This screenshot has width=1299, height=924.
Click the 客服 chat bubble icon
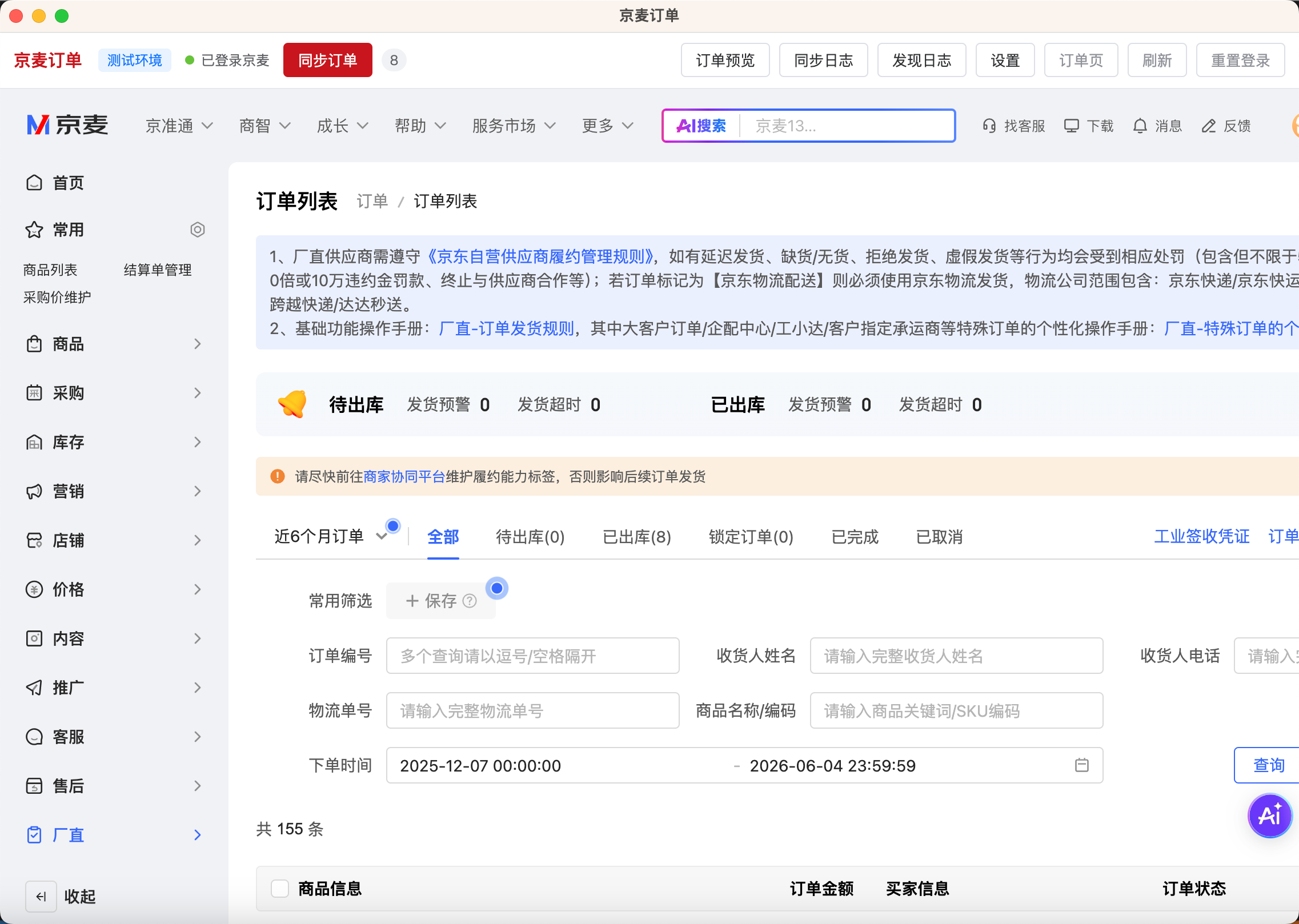point(34,737)
